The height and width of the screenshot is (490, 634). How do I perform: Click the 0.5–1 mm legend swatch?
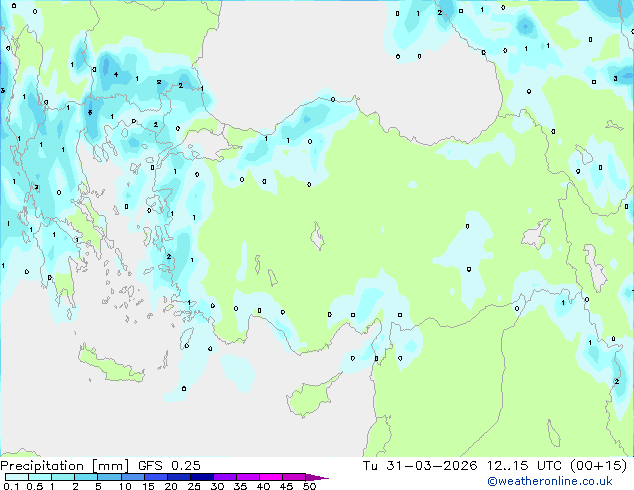pos(40,477)
